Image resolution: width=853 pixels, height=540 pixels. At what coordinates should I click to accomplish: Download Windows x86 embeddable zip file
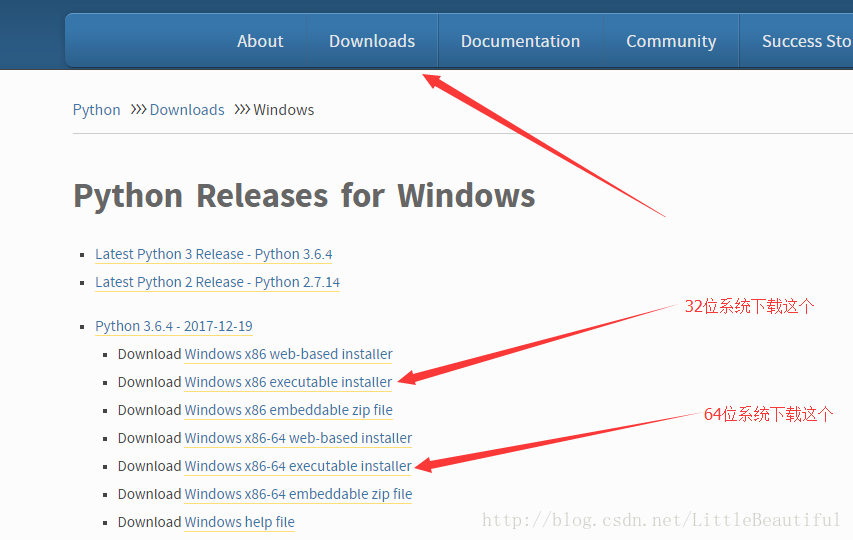tap(288, 410)
